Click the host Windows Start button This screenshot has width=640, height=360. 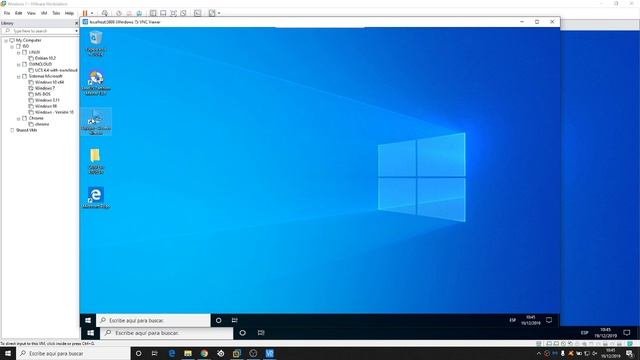[x=8, y=353]
